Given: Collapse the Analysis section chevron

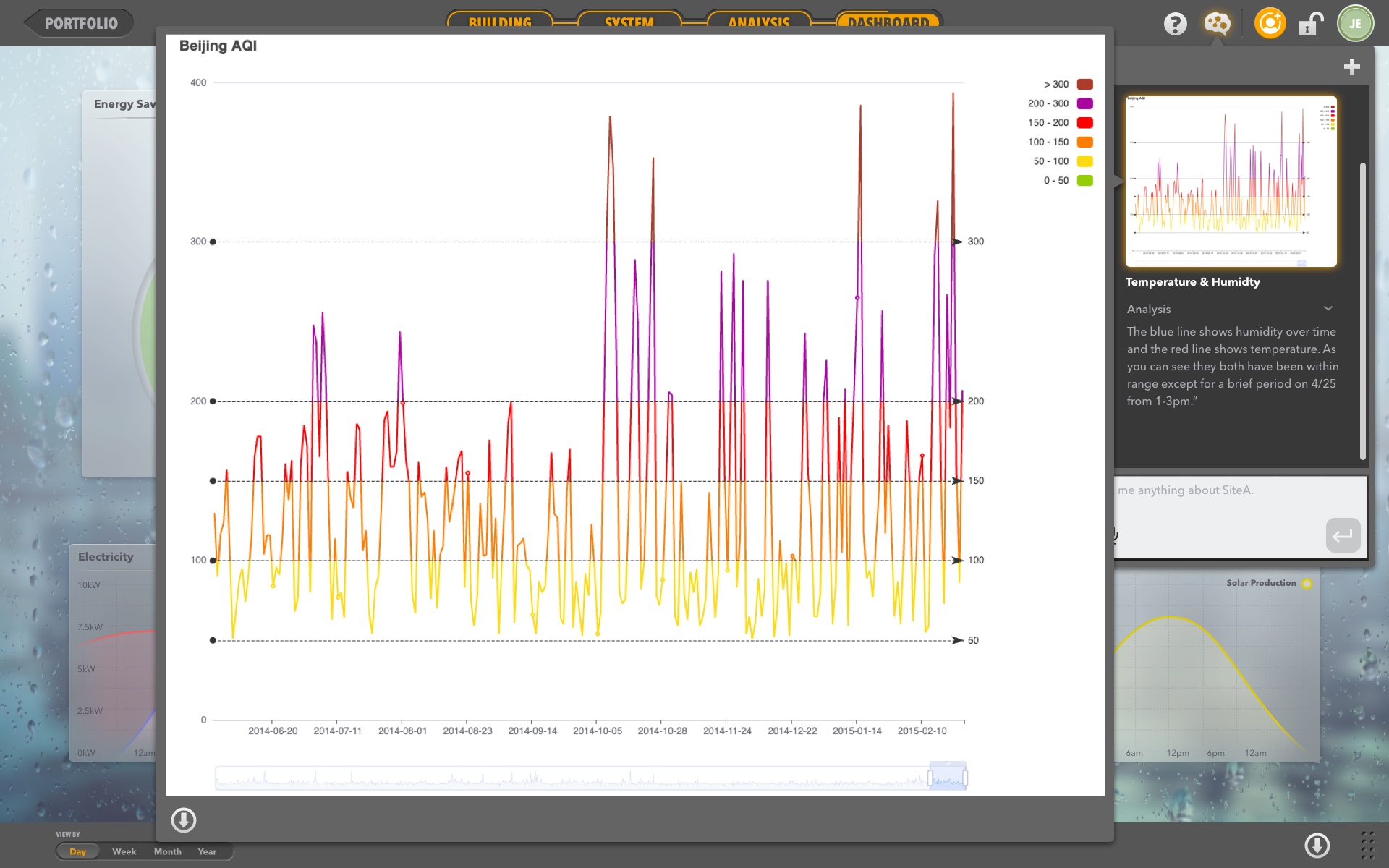Looking at the screenshot, I should (1328, 308).
